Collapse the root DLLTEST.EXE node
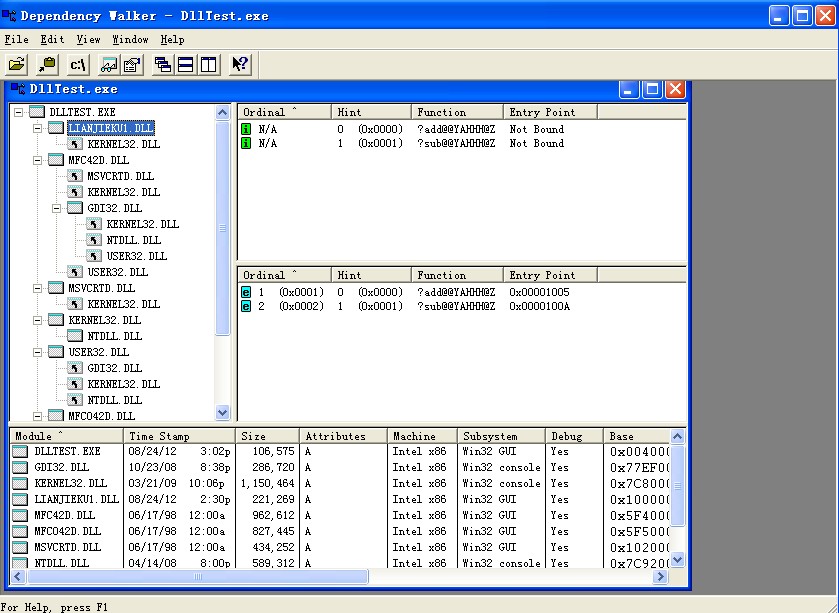 19,112
